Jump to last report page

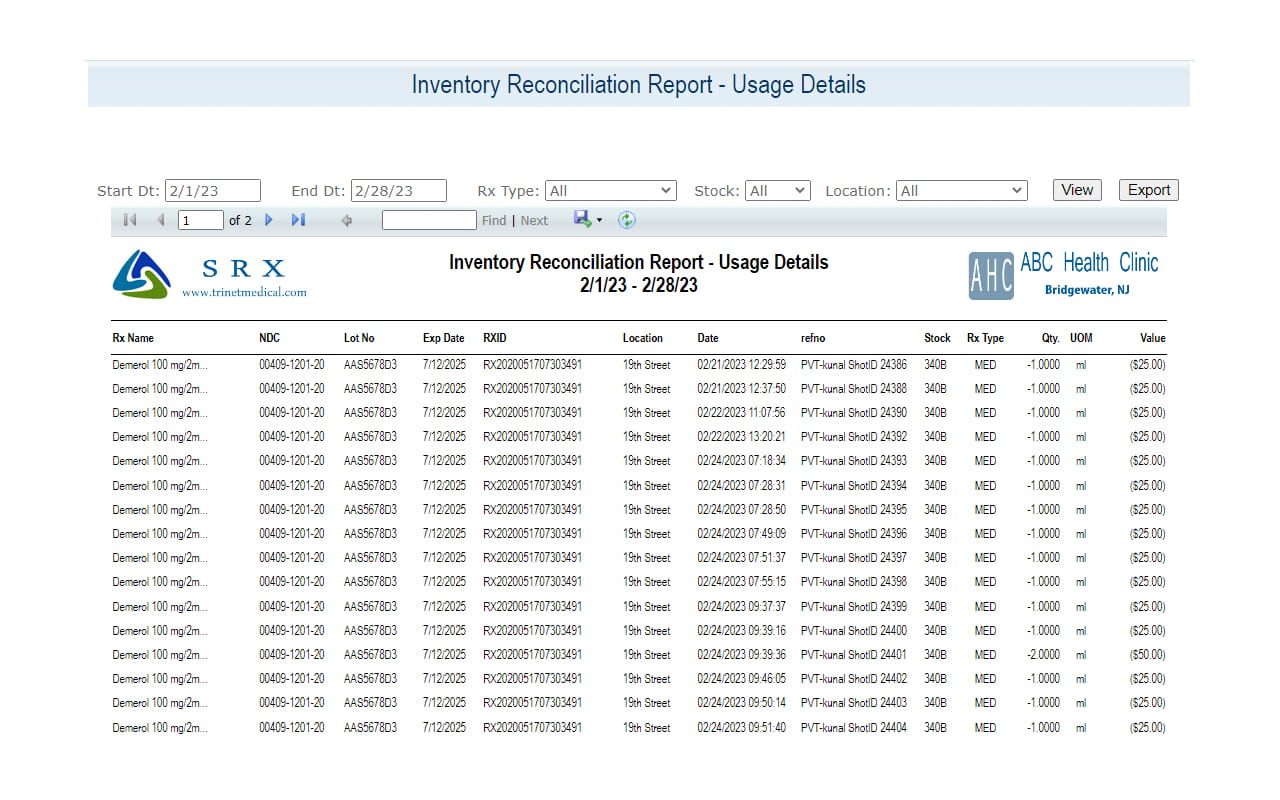[298, 220]
